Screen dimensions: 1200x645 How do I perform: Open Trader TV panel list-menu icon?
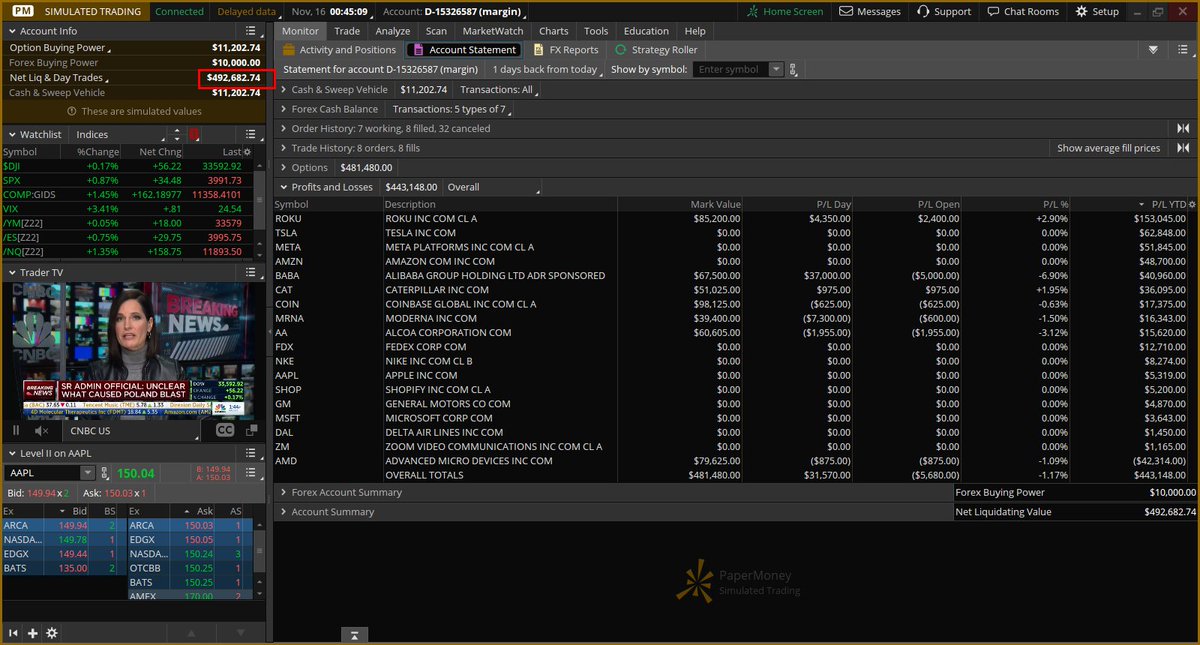pos(252,272)
